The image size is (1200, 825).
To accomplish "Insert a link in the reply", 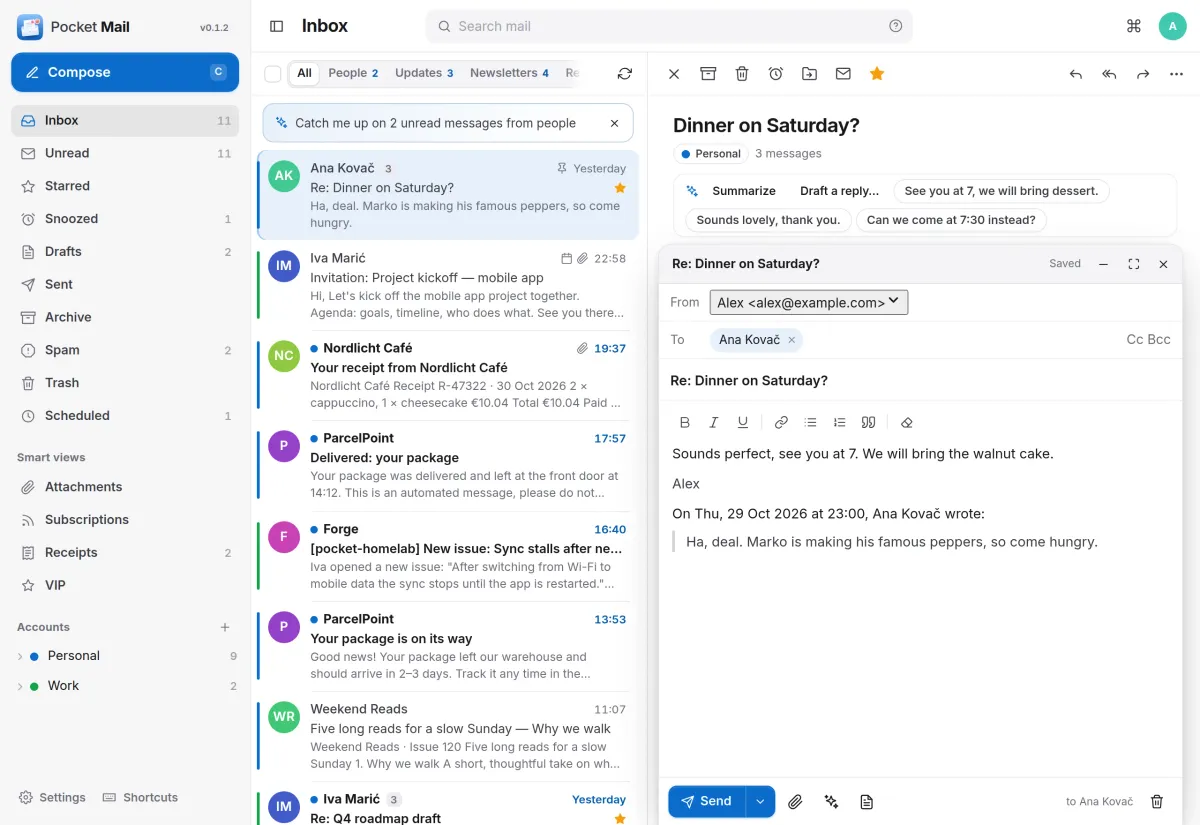I will (782, 422).
